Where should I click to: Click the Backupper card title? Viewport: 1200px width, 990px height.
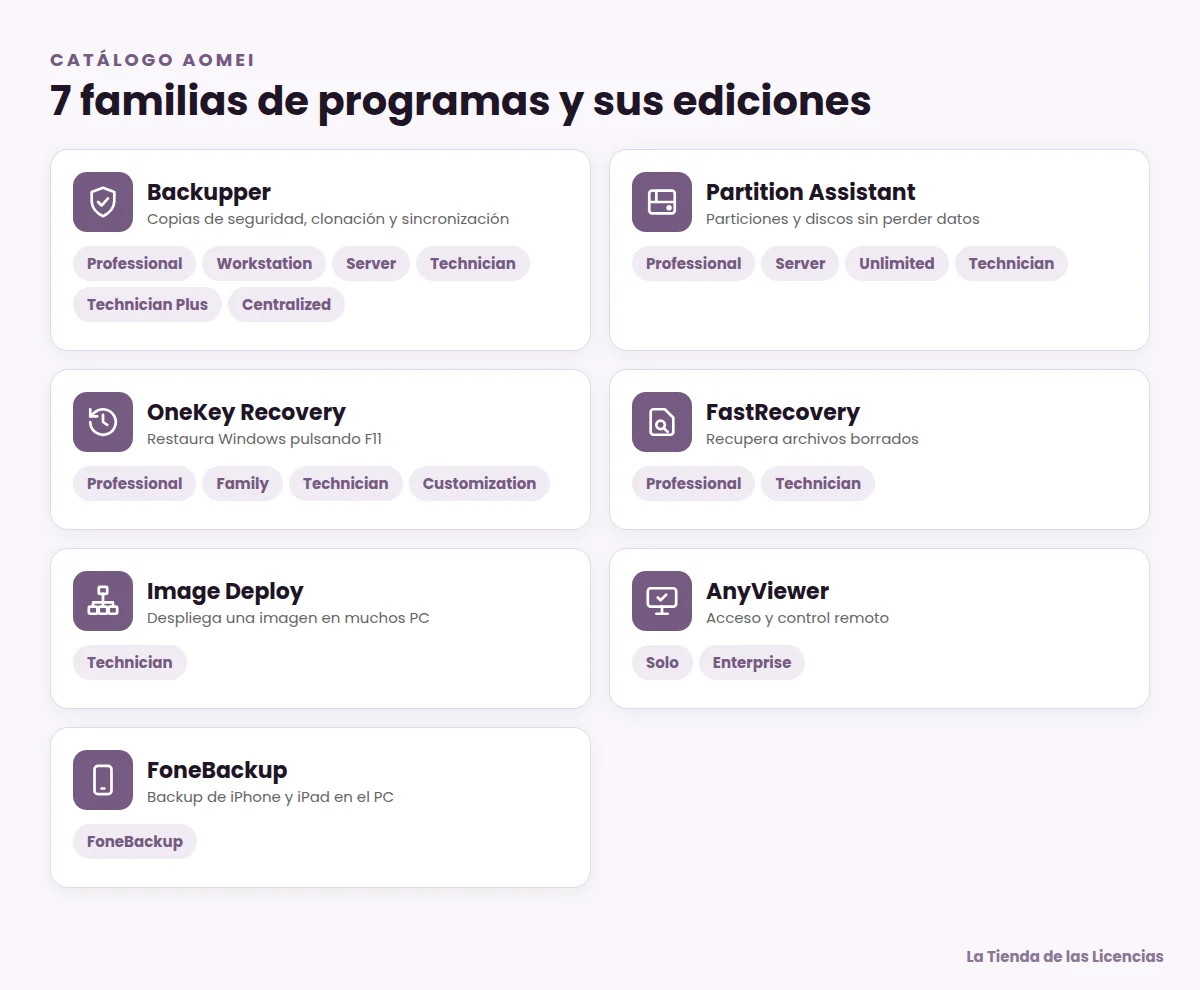pyautogui.click(x=209, y=192)
